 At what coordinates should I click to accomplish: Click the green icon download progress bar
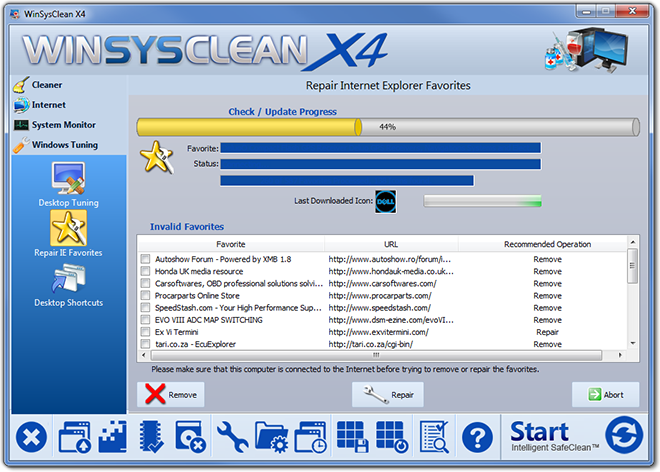(482, 201)
